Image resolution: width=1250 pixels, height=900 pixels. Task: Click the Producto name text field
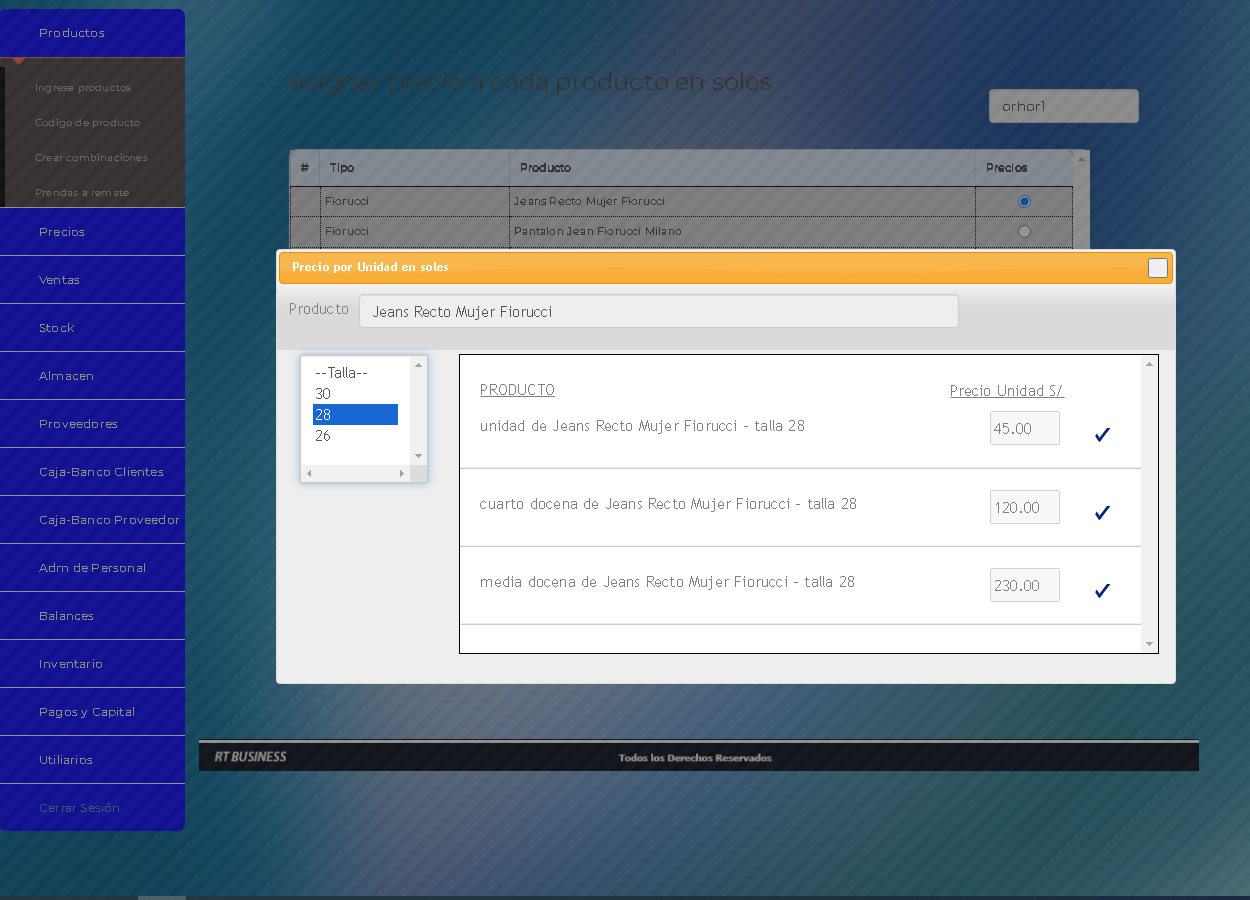click(658, 311)
